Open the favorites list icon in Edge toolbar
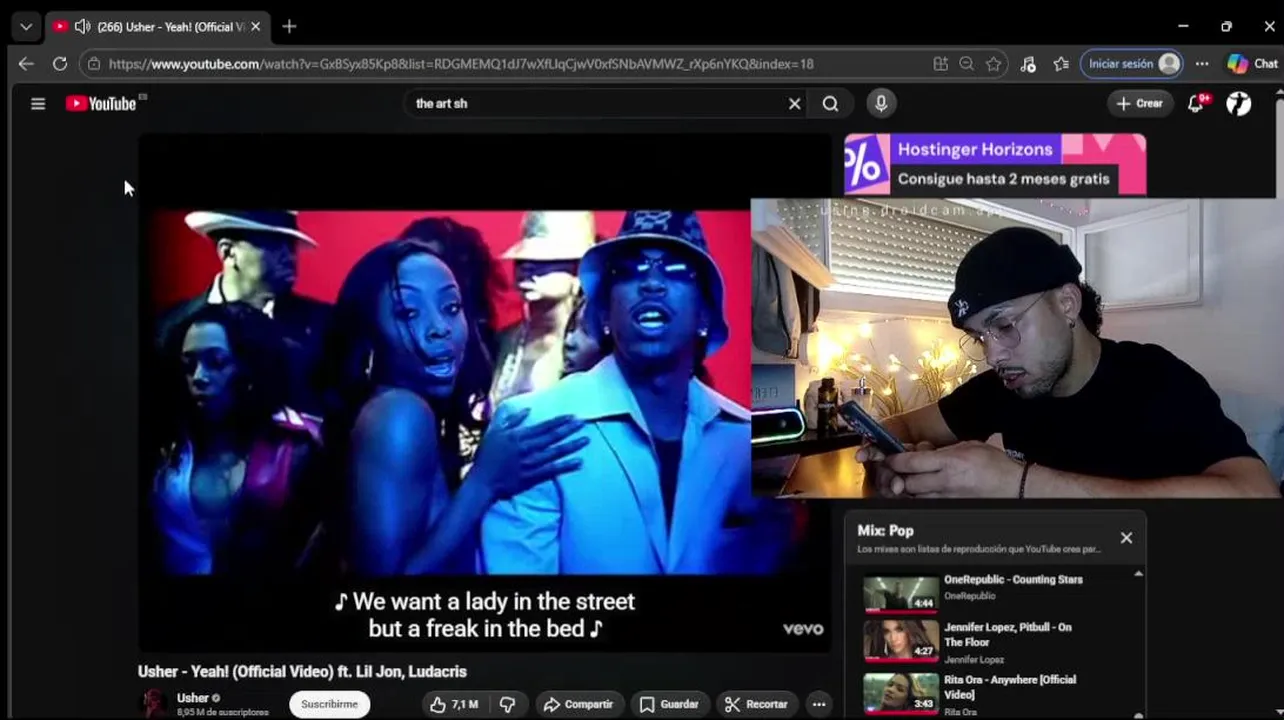Viewport: 1284px width, 720px height. (1061, 63)
